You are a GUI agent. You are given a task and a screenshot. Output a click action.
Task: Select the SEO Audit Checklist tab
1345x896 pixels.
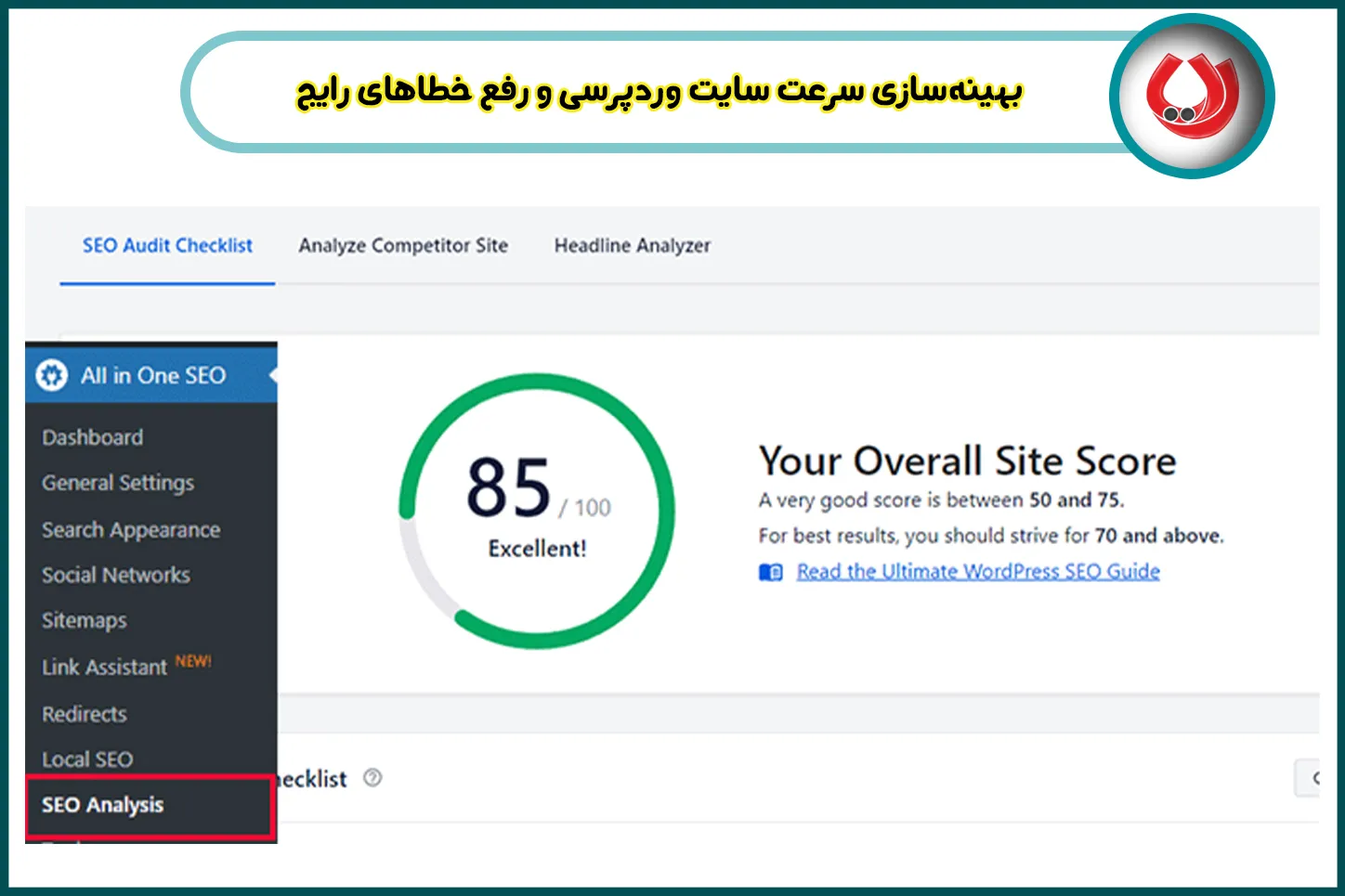[x=167, y=245]
